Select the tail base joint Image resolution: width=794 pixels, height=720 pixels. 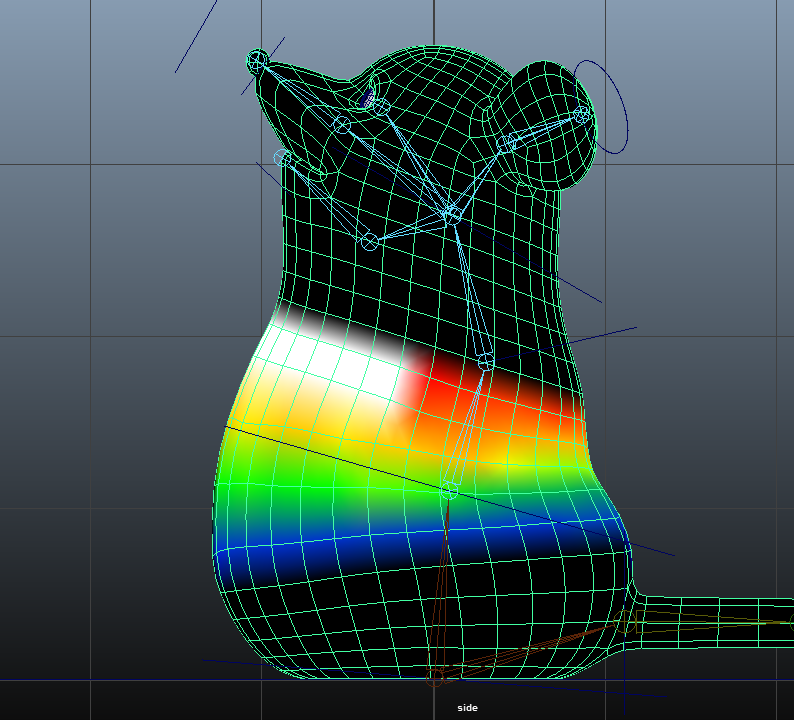(624, 623)
